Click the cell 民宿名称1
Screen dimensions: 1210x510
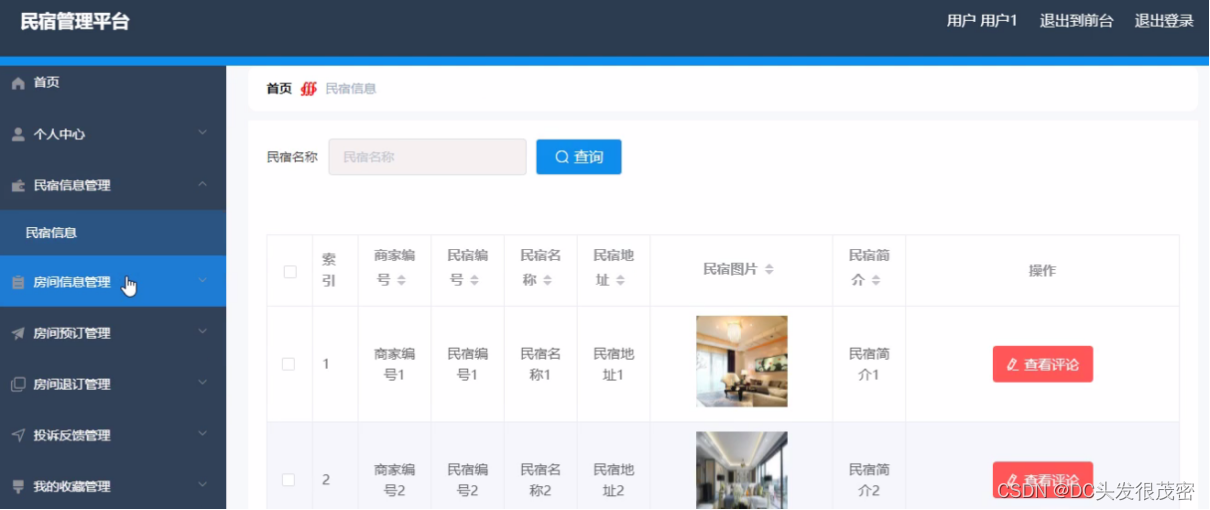(540, 364)
